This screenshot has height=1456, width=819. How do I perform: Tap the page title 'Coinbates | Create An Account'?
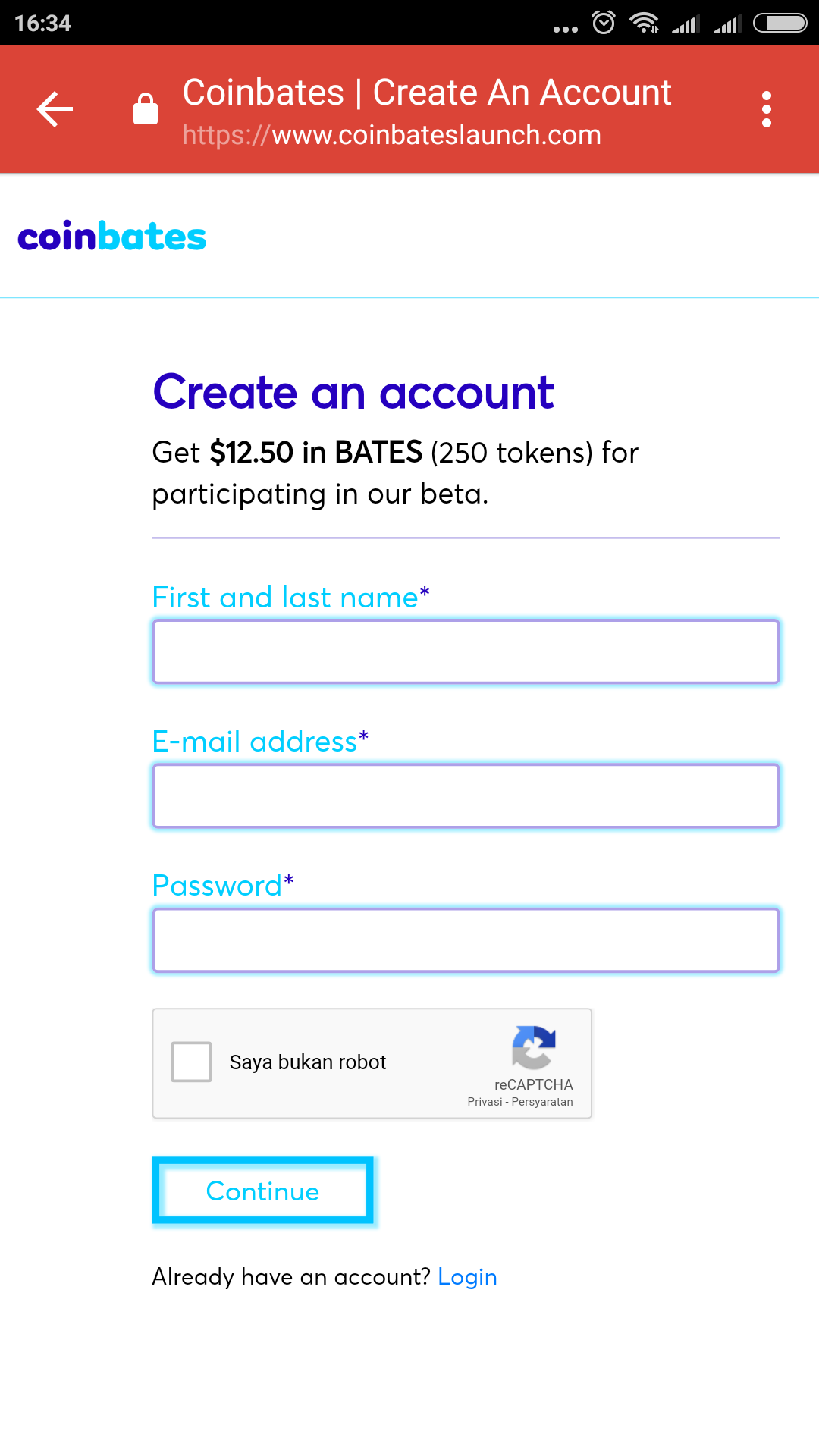coord(427,93)
